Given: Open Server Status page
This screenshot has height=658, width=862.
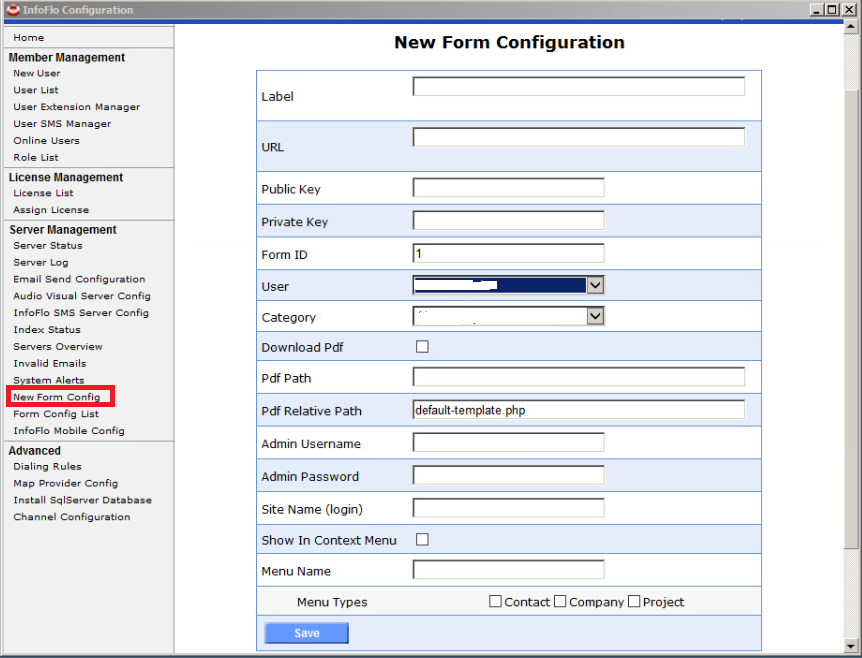Looking at the screenshot, I should click(x=48, y=245).
